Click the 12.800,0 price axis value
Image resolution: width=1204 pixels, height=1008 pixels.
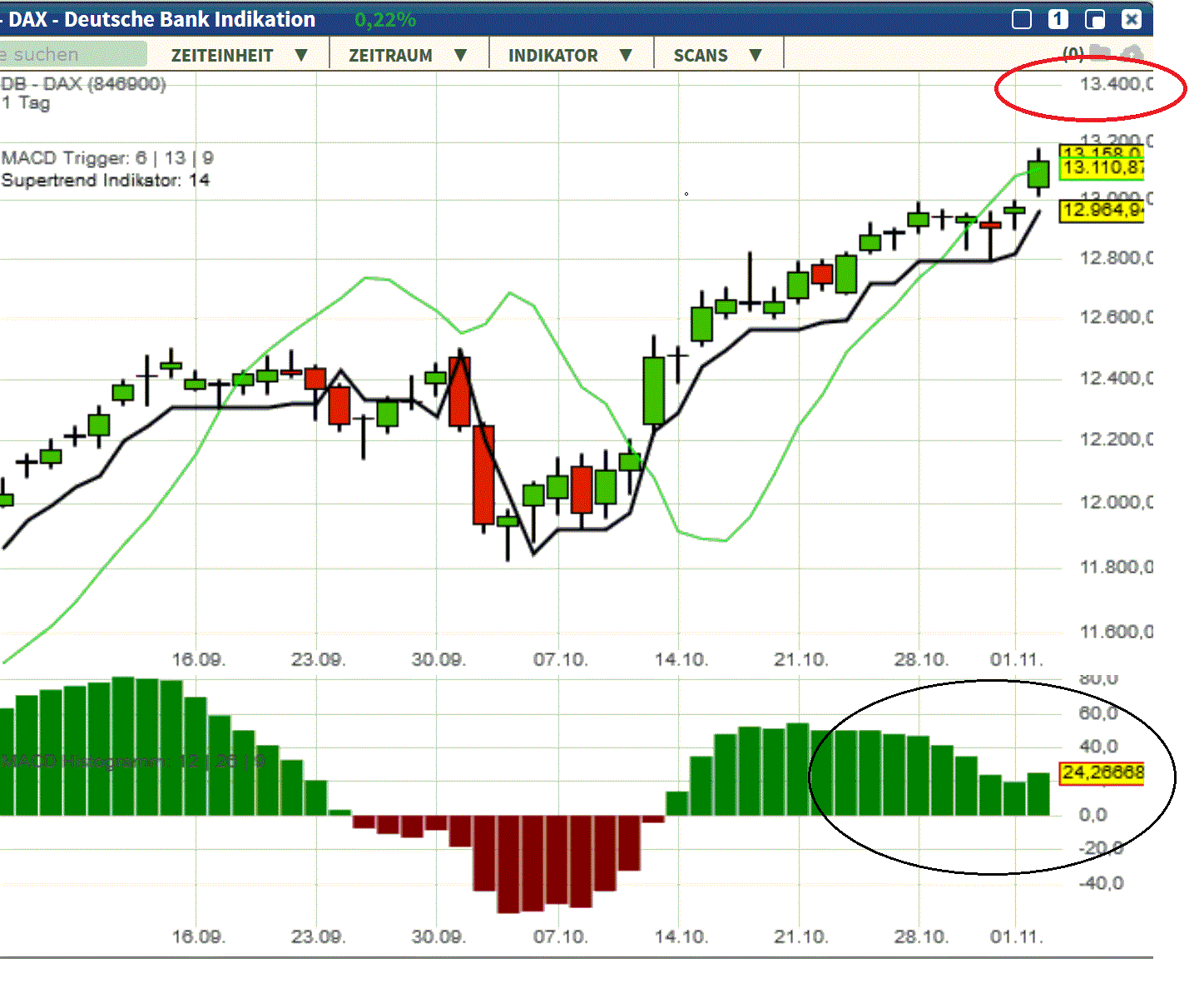[x=1116, y=258]
